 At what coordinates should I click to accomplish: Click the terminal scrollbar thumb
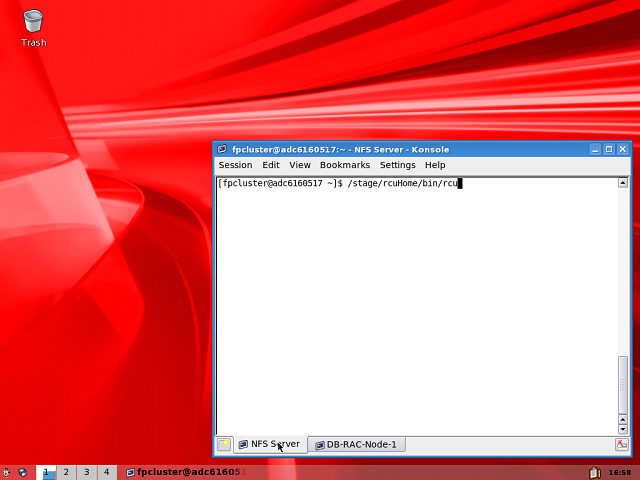pyautogui.click(x=622, y=385)
